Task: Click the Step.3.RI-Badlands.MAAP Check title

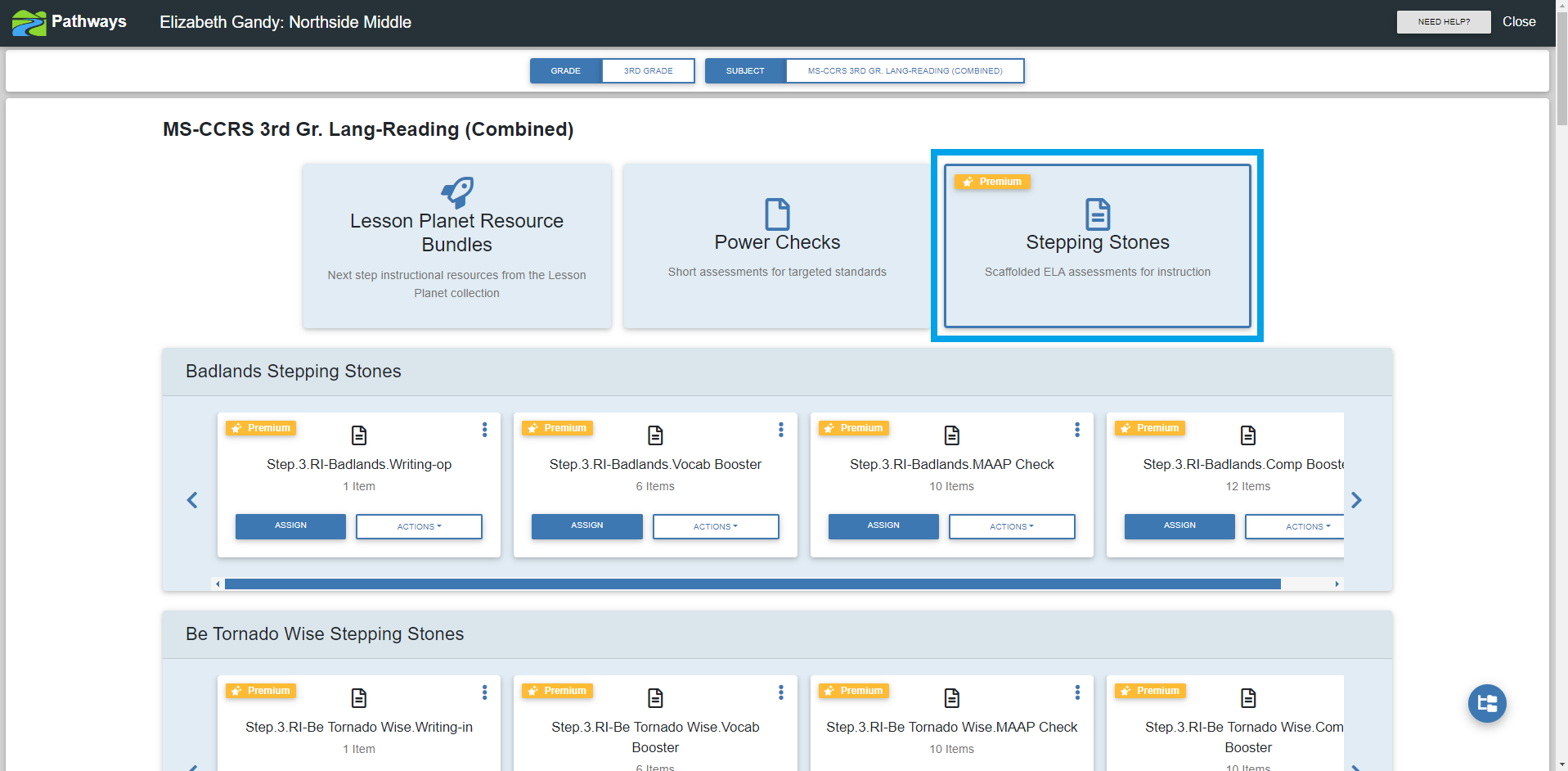Action: tap(952, 465)
